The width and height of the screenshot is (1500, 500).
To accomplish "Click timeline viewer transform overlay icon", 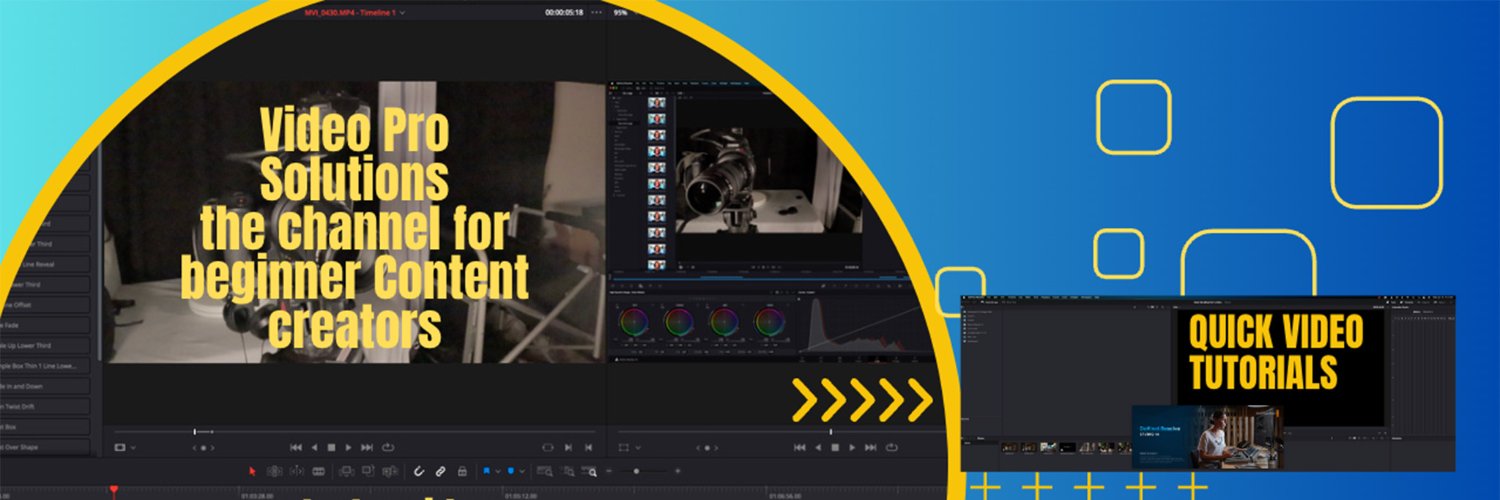I will [623, 447].
